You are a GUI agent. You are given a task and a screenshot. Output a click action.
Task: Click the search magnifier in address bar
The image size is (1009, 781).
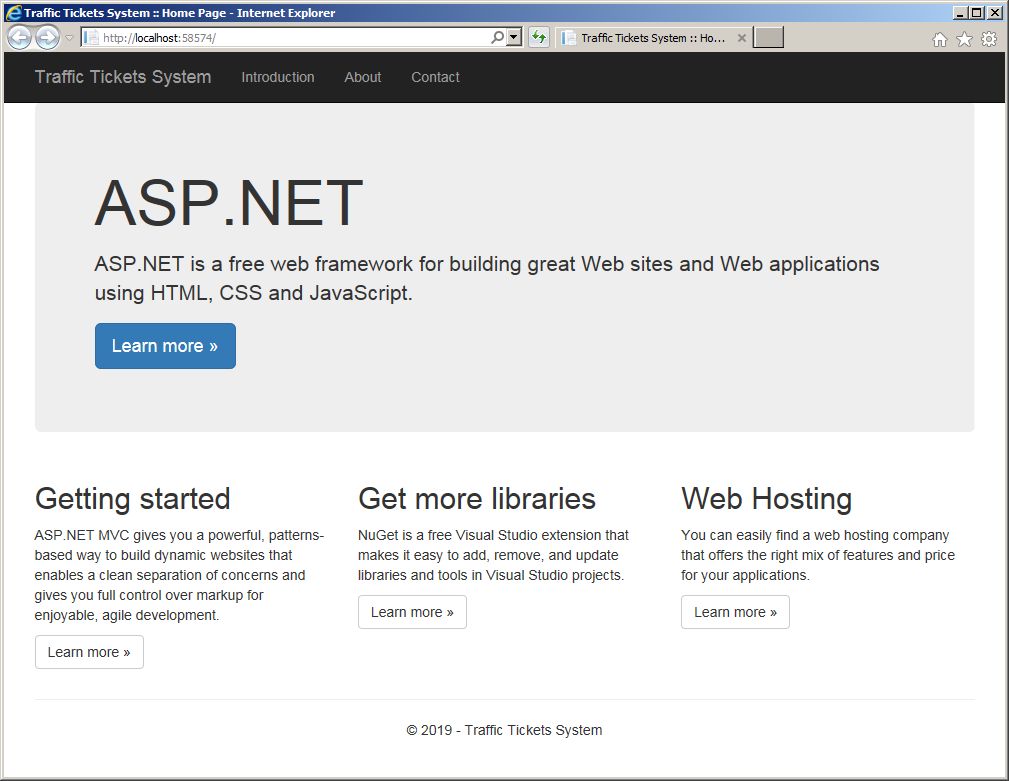(x=497, y=37)
